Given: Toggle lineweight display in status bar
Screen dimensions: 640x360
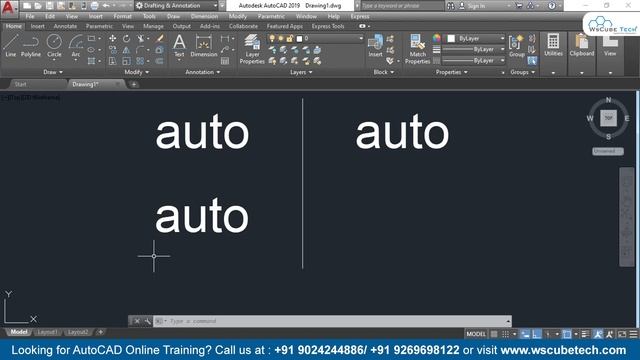Looking at the screenshot, I should [x=585, y=334].
